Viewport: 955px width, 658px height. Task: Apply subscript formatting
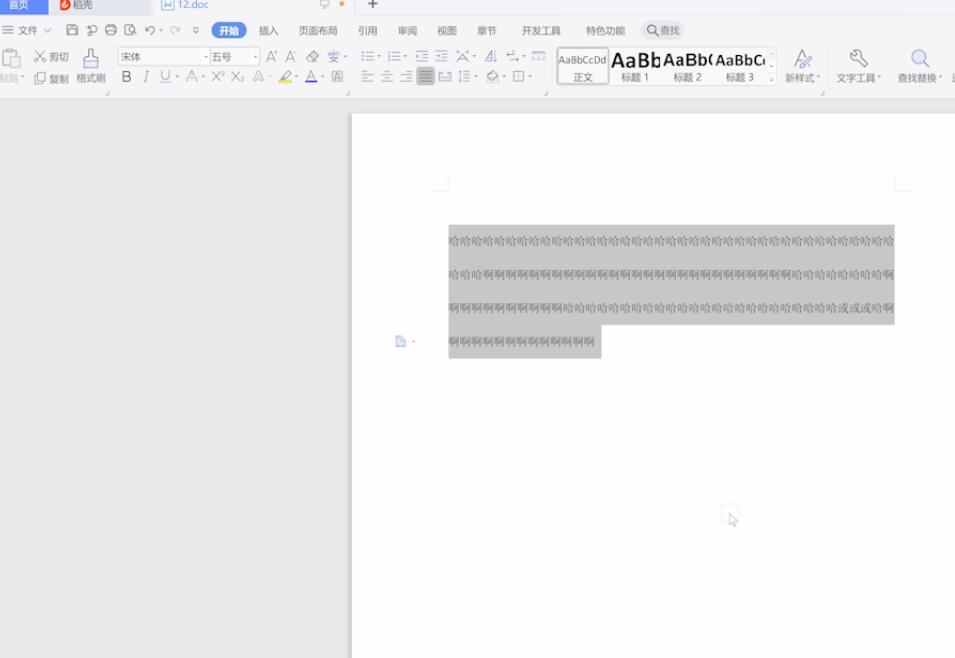238,77
